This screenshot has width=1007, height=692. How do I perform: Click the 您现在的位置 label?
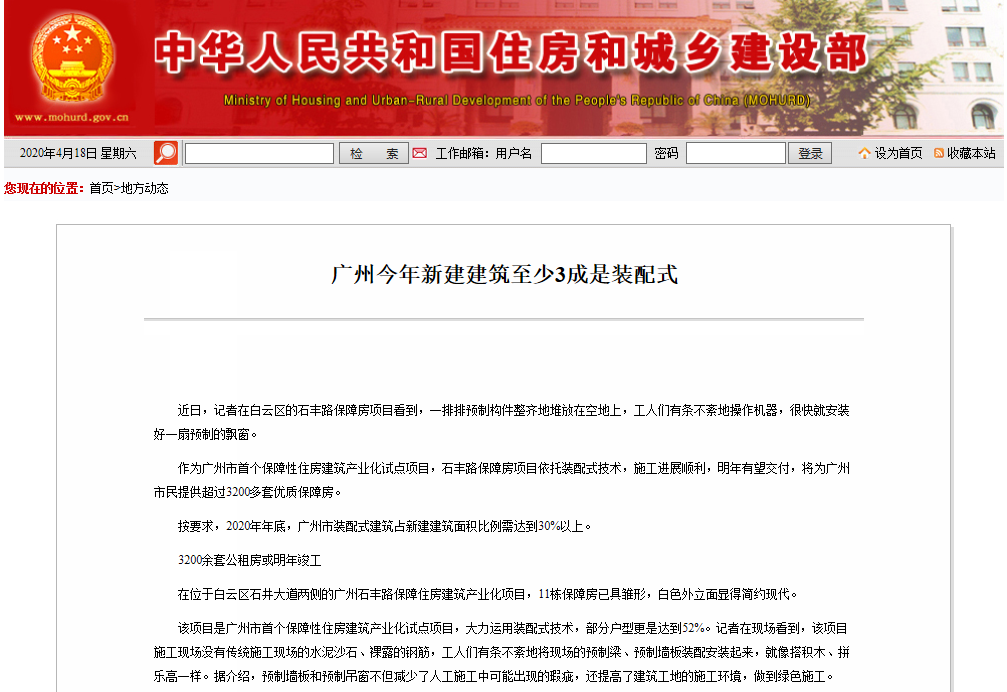44,188
